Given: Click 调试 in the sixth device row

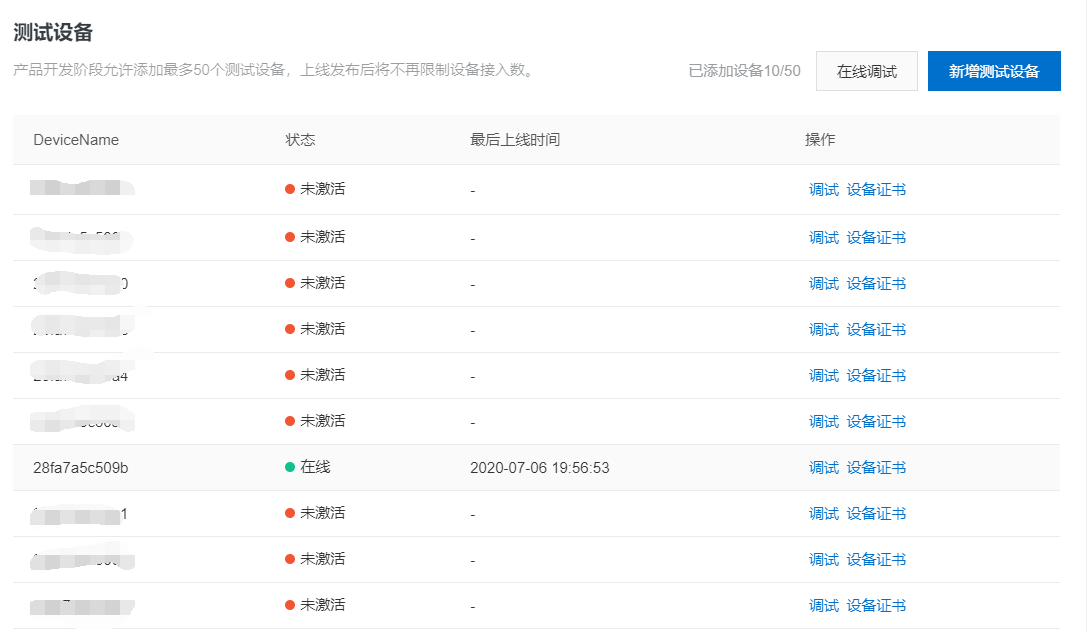Looking at the screenshot, I should [x=823, y=421].
